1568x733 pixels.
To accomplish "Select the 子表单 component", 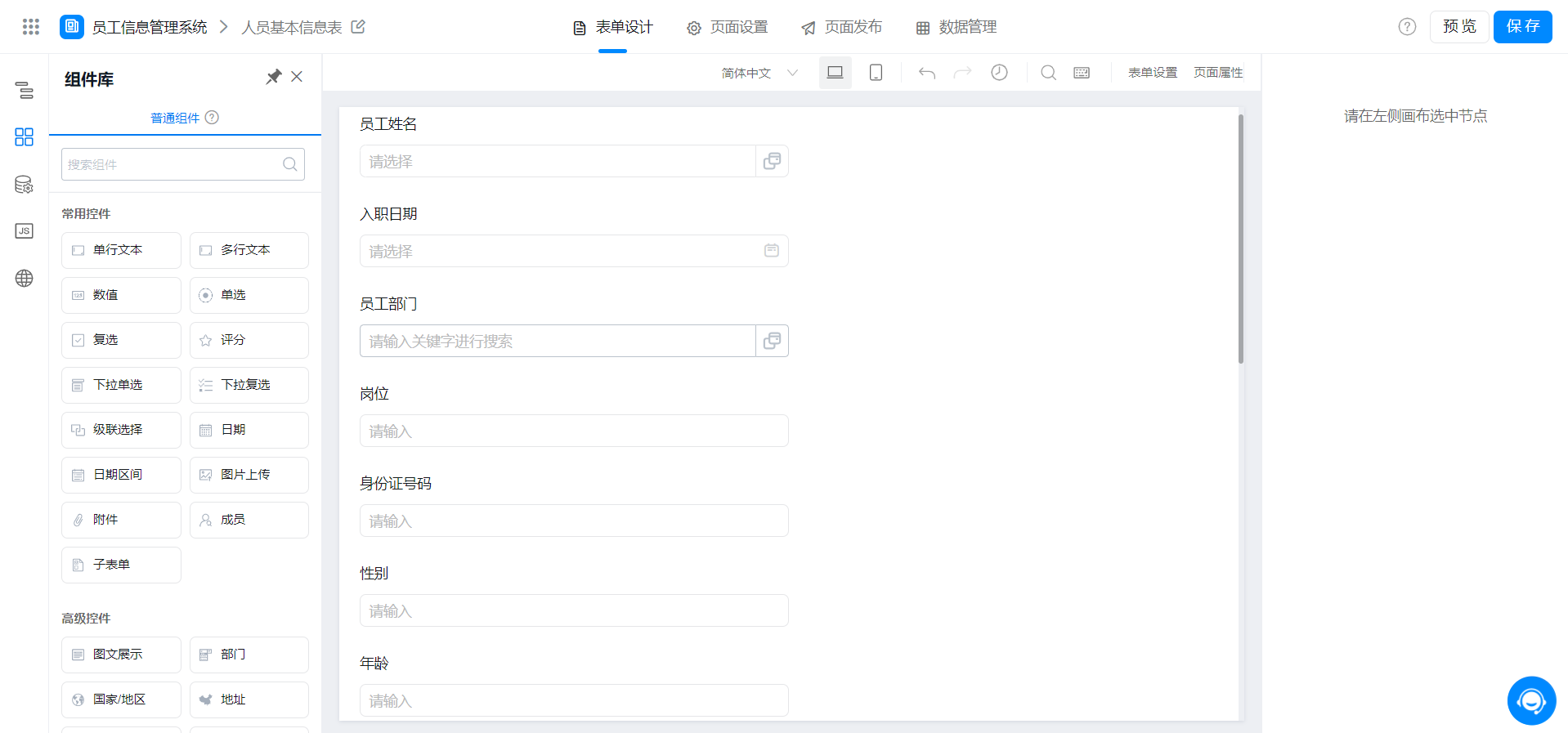I will (121, 565).
